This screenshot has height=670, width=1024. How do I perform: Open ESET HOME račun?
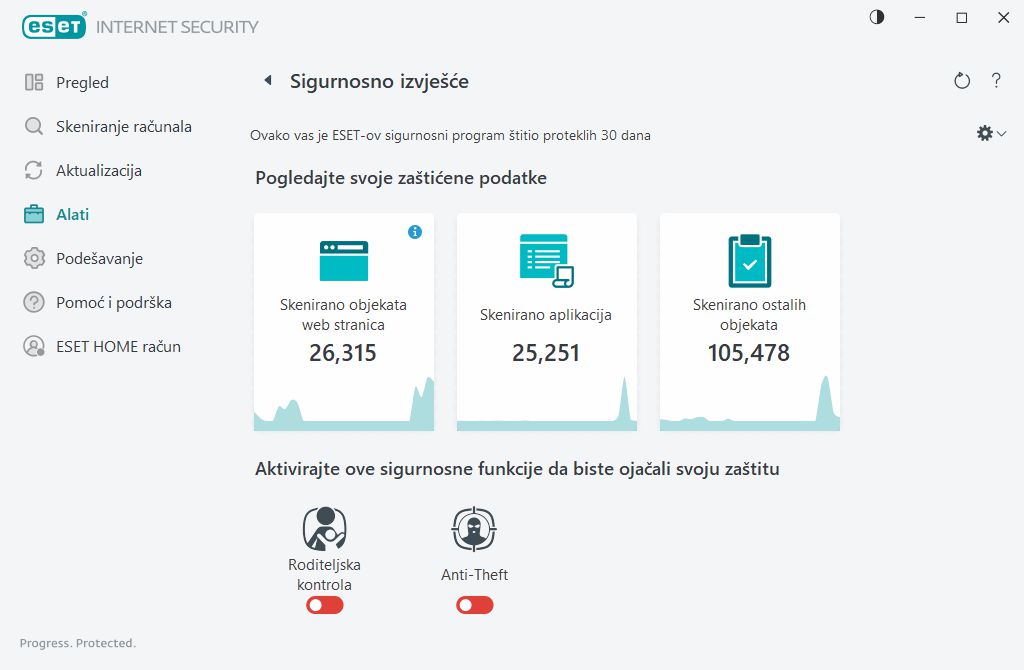click(x=118, y=347)
